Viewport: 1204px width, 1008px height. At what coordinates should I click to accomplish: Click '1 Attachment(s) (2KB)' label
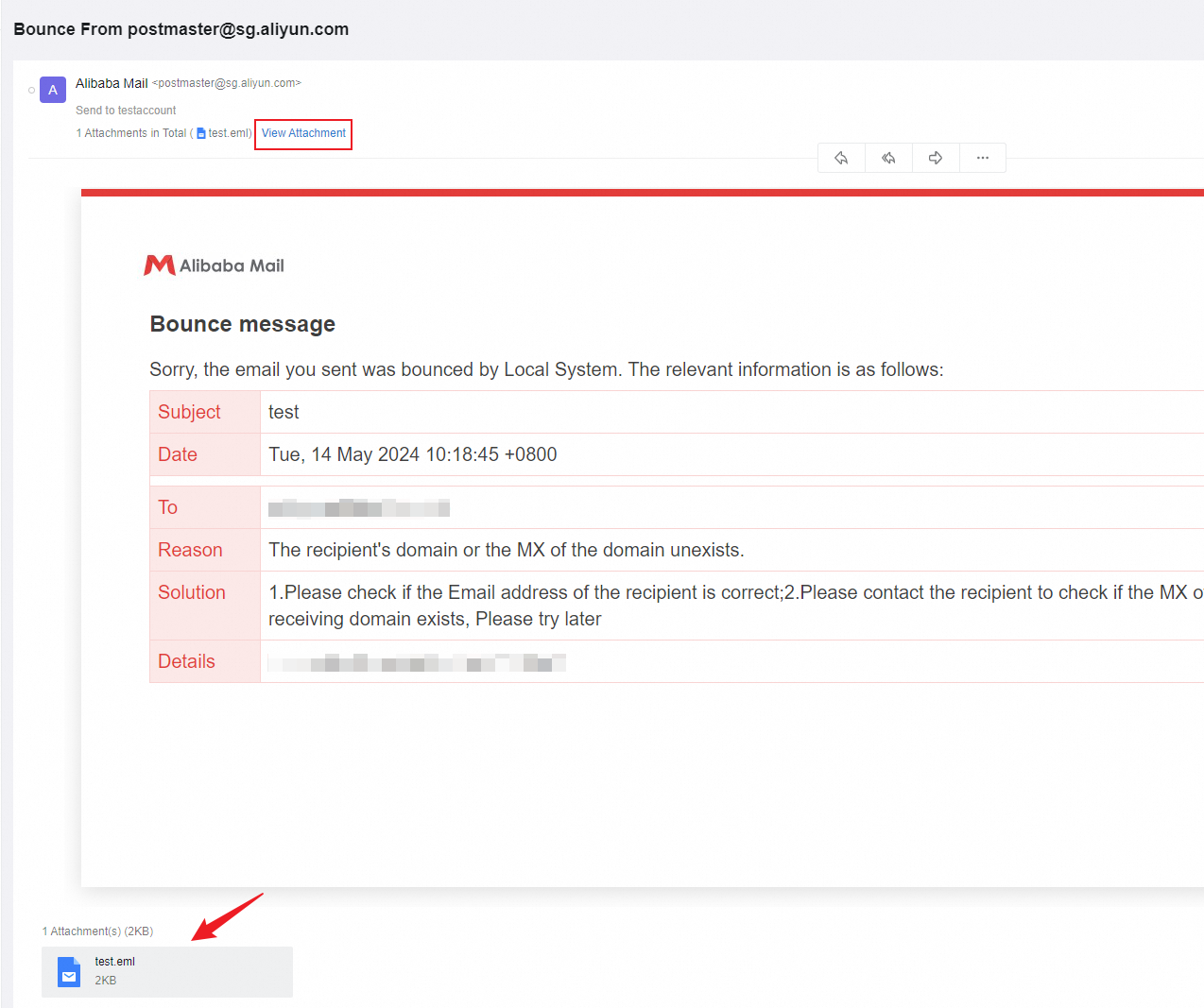pyautogui.click(x=97, y=931)
